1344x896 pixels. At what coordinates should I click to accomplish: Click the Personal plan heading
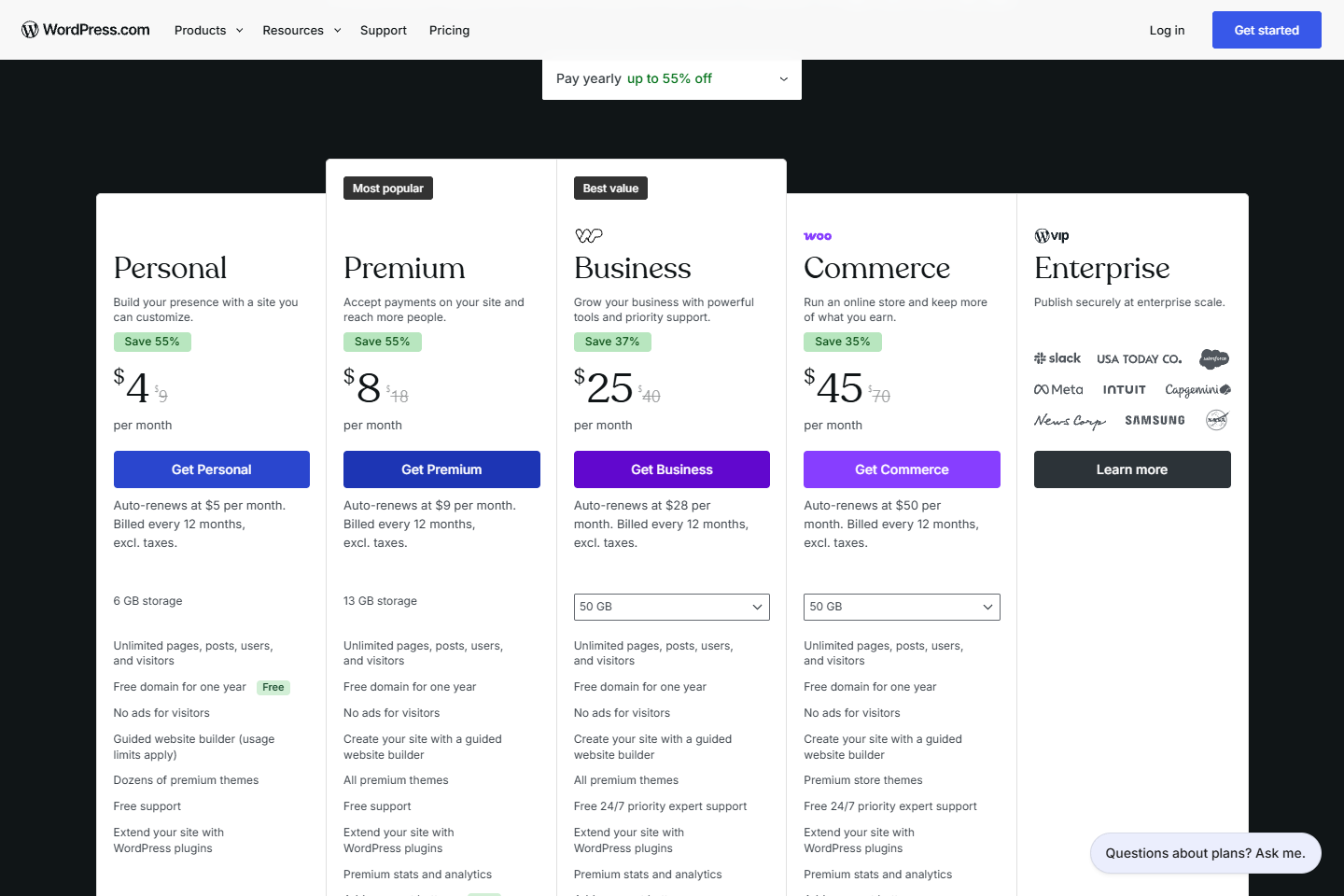[170, 268]
